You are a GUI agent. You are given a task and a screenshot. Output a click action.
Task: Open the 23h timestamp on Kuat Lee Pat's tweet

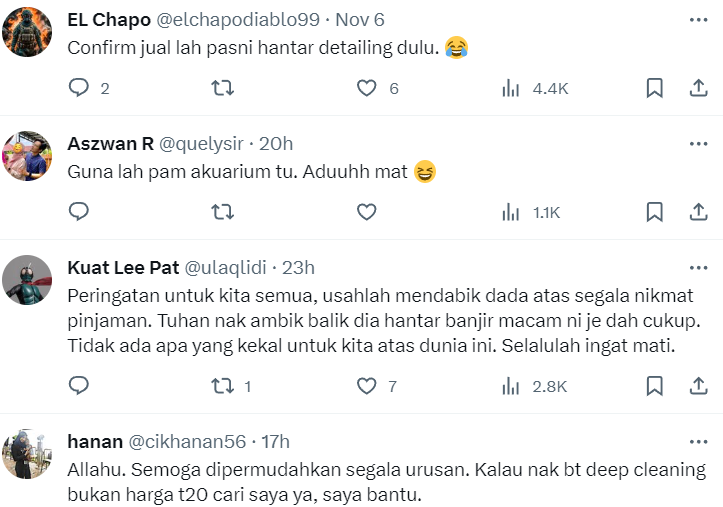[x=298, y=267]
